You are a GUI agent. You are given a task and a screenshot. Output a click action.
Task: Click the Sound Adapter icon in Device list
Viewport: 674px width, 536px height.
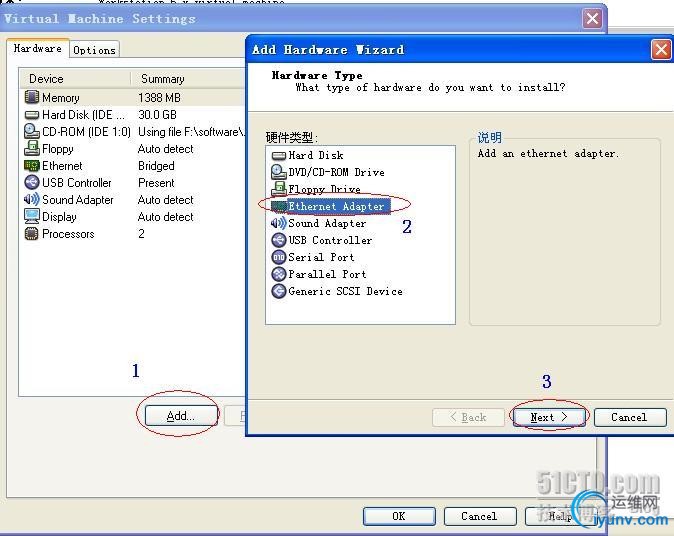click(32, 199)
